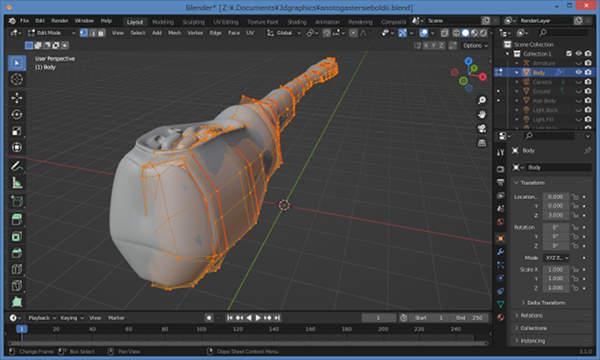This screenshot has width=600, height=360.
Task: Select the Annotate pencil tool
Action: [17, 166]
